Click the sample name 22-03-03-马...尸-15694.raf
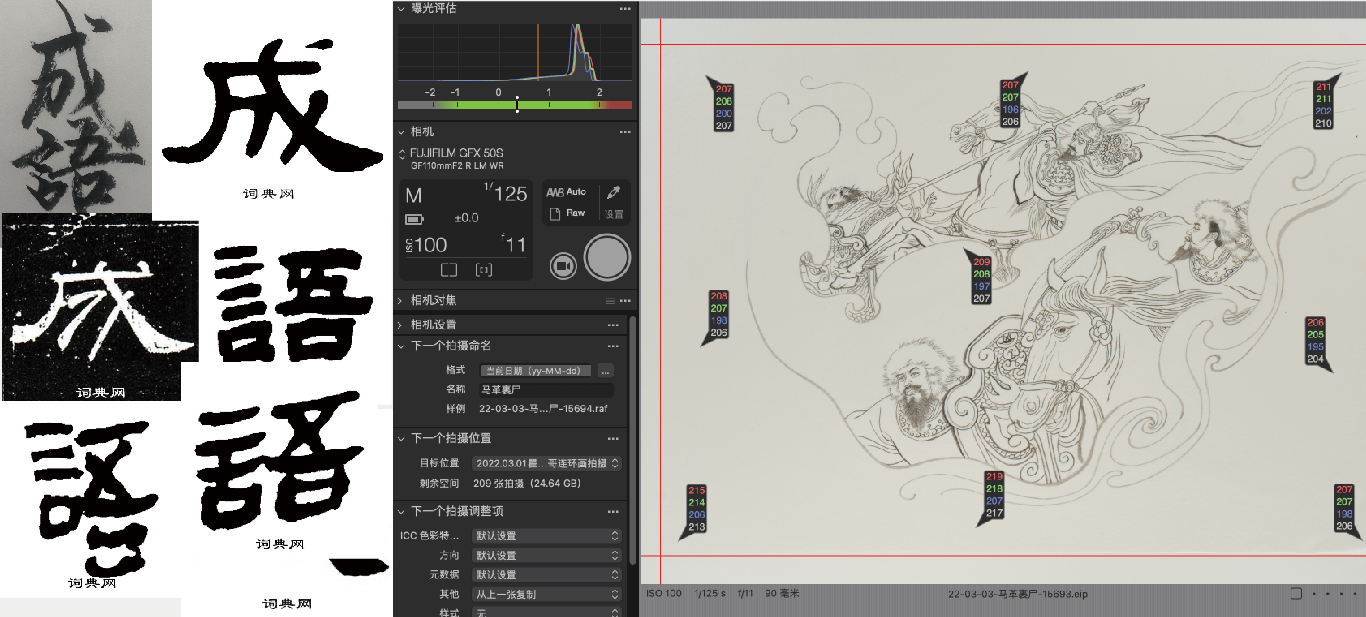The image size is (1366, 617). 543,409
